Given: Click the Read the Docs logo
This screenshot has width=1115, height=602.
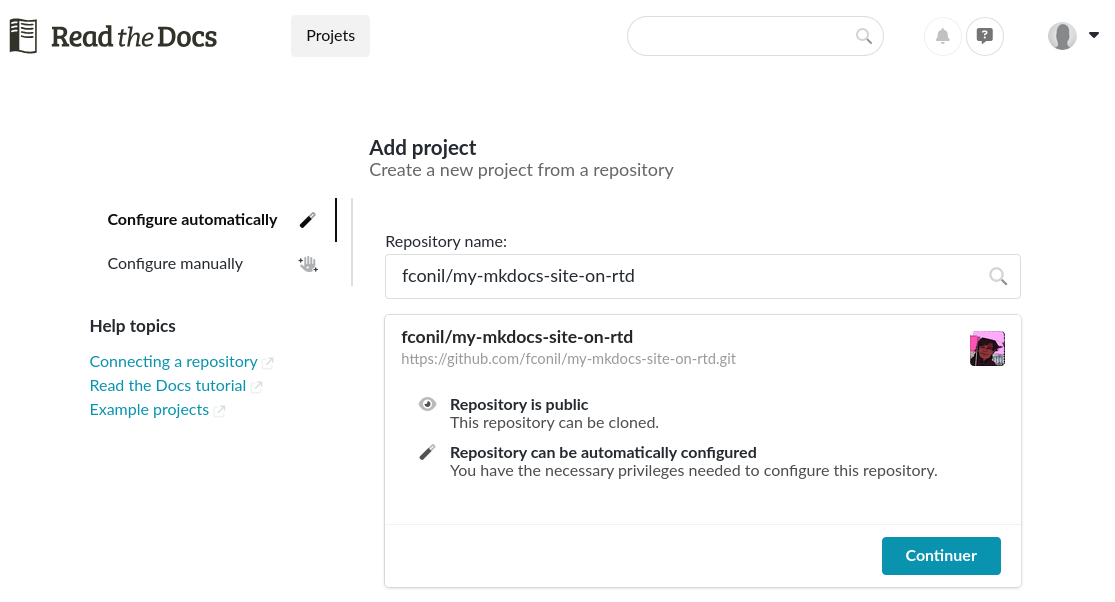Looking at the screenshot, I should pyautogui.click(x=113, y=37).
